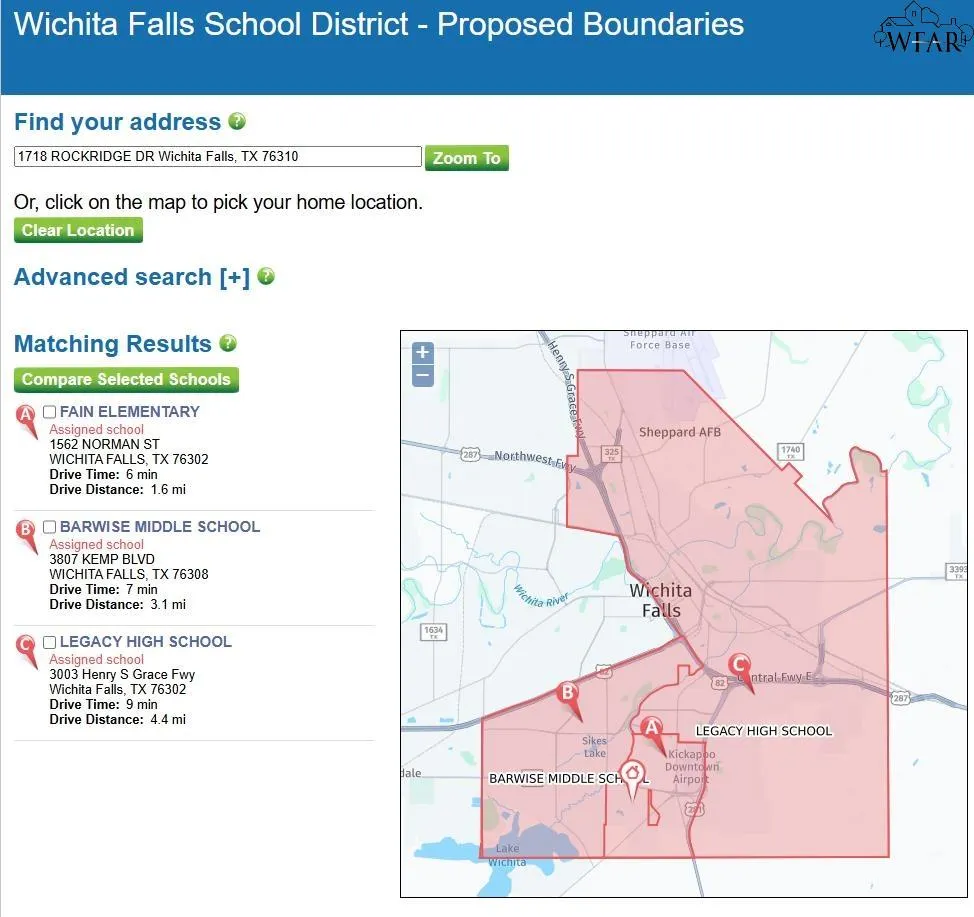Click the Matching Results help icon
Image resolution: width=974 pixels, height=917 pixels.
pos(228,343)
